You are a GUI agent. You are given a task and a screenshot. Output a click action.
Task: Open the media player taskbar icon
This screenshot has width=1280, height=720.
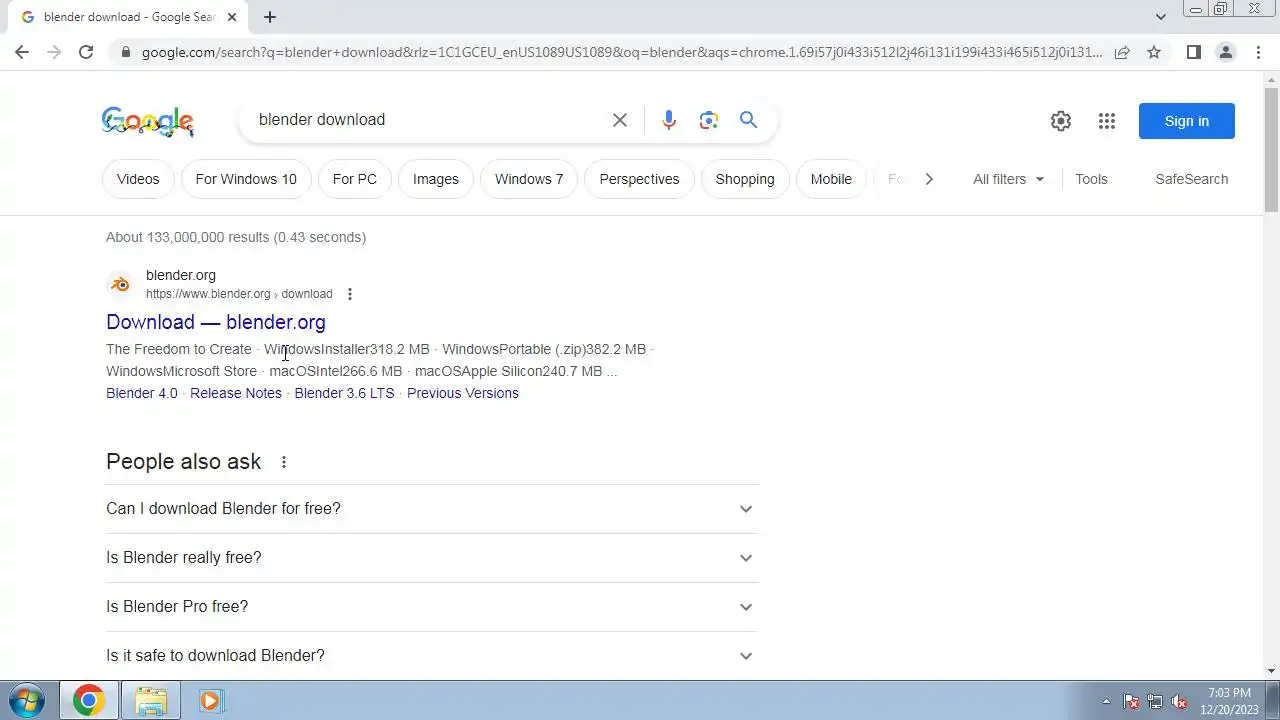(210, 701)
